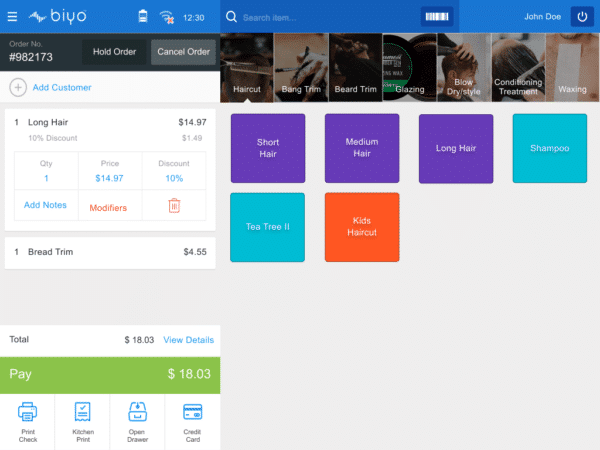Click the Kitchen Print icon
The width and height of the screenshot is (600, 450).
(83, 412)
